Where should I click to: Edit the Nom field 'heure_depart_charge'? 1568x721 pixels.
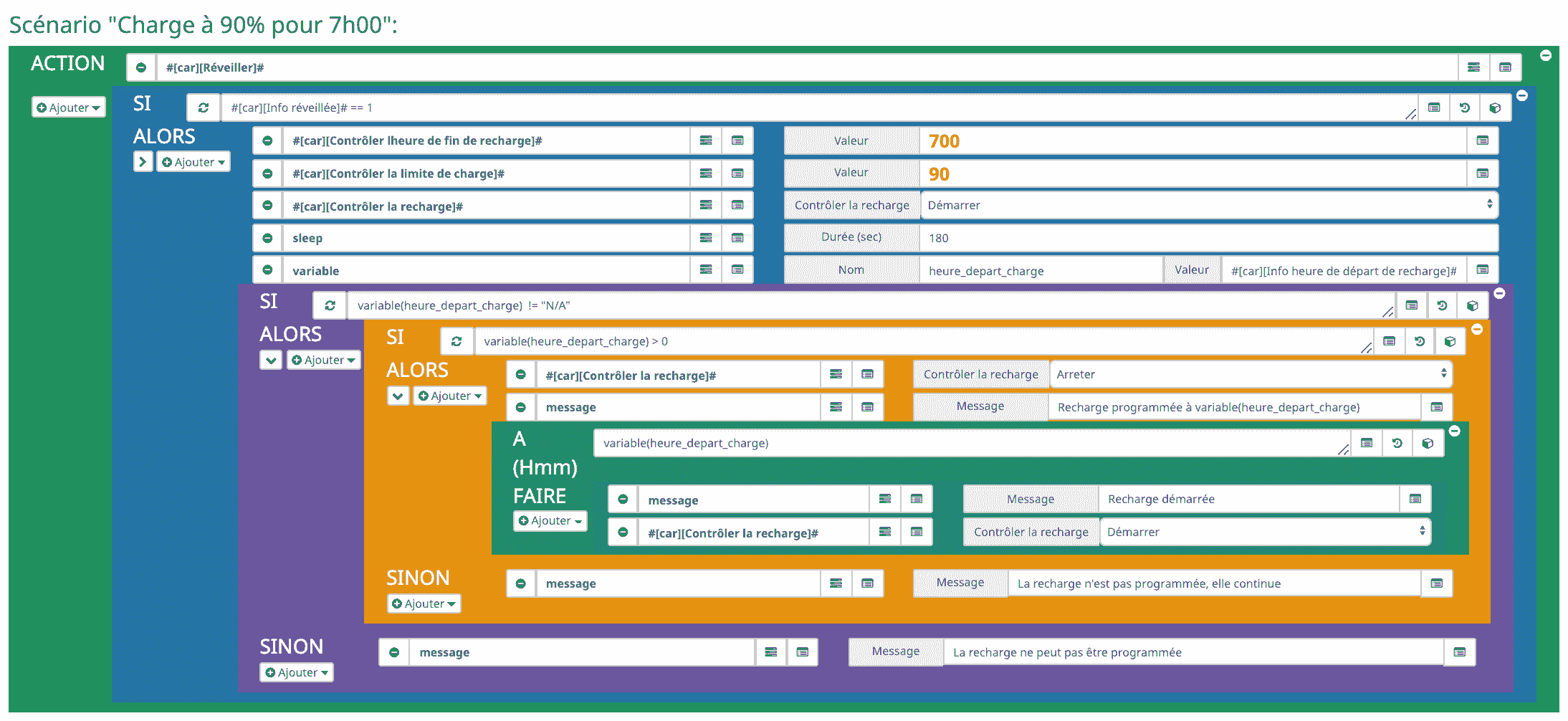(1041, 270)
